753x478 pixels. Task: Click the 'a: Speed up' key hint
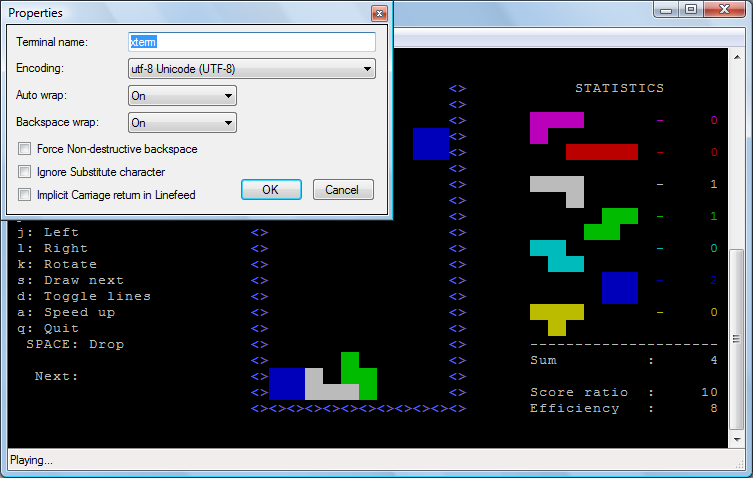[x=66, y=312]
